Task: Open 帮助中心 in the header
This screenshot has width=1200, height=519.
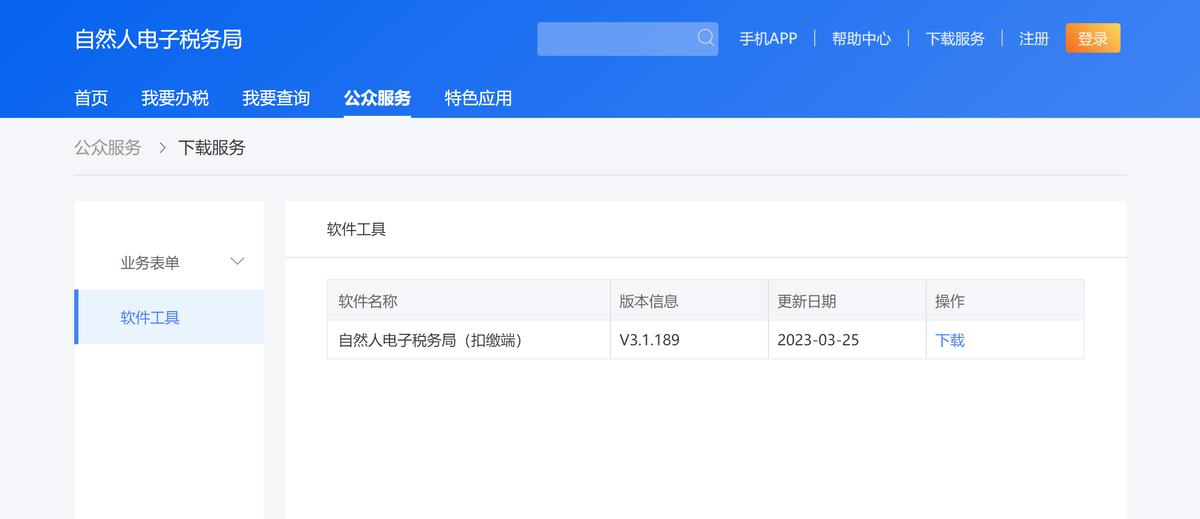Action: (861, 39)
